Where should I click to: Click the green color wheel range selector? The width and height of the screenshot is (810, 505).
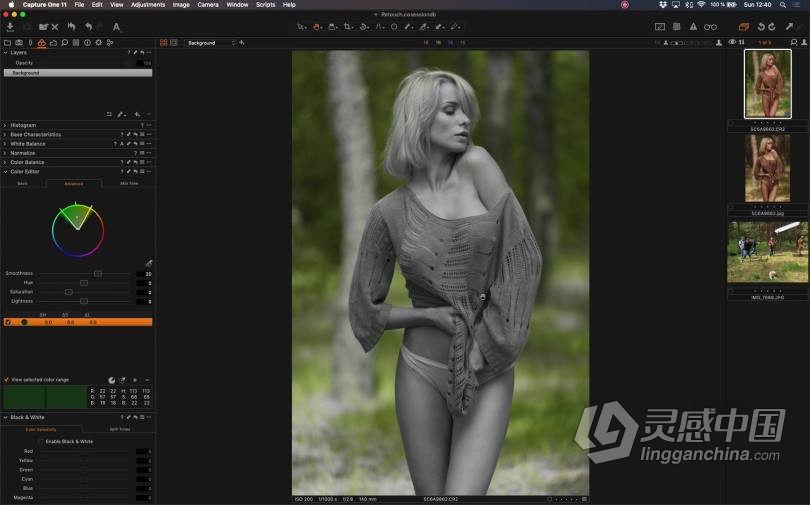[x=77, y=217]
